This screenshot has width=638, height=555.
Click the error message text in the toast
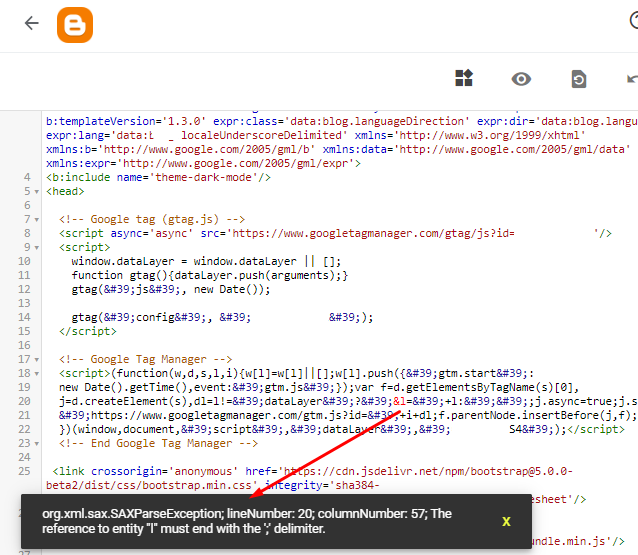(x=247, y=521)
